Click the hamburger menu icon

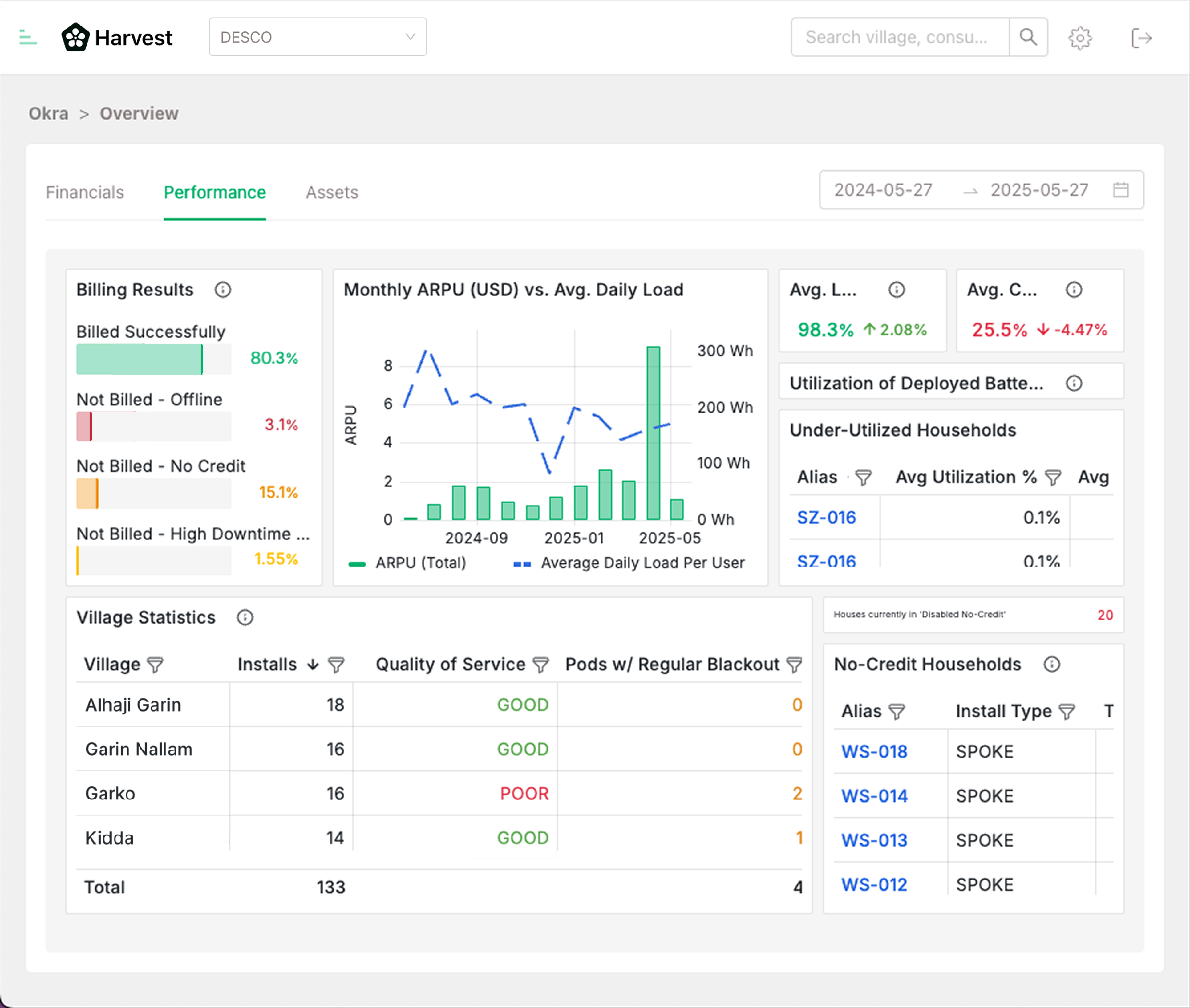click(x=27, y=38)
